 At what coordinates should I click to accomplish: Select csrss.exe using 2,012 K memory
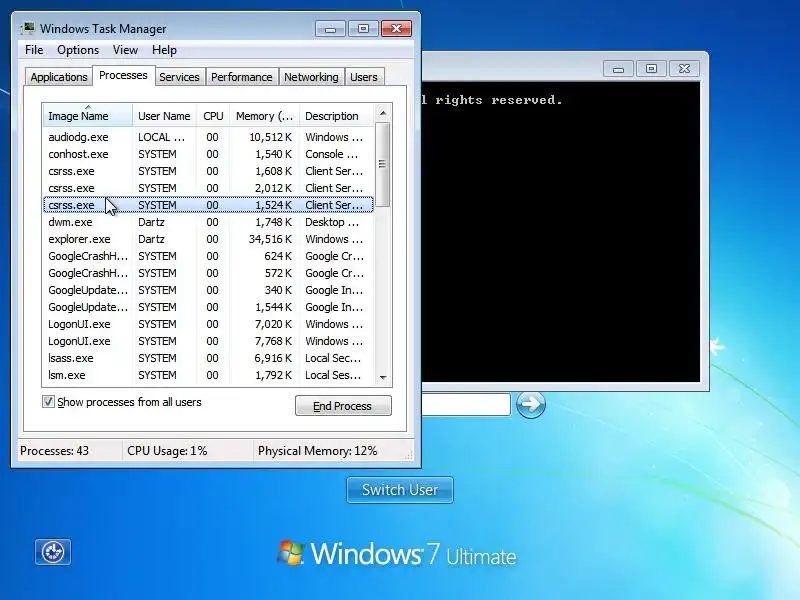(x=209, y=188)
